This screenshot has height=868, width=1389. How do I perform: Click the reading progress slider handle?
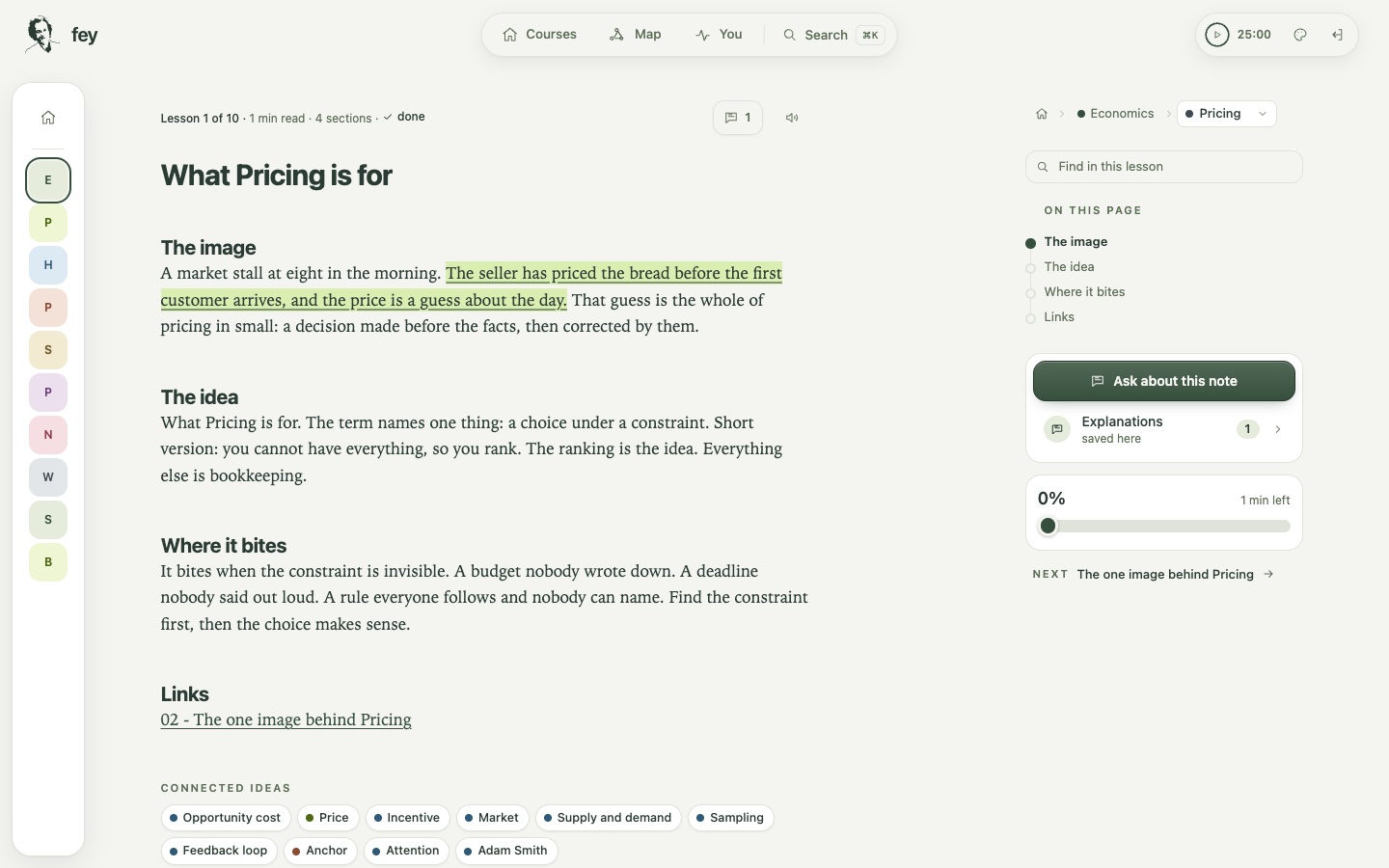(x=1049, y=526)
